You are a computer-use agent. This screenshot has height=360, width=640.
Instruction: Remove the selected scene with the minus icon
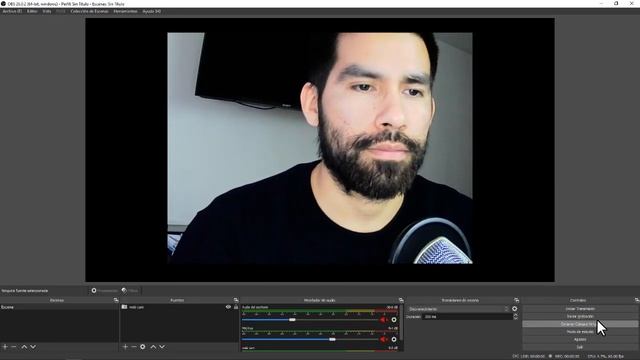click(13, 347)
